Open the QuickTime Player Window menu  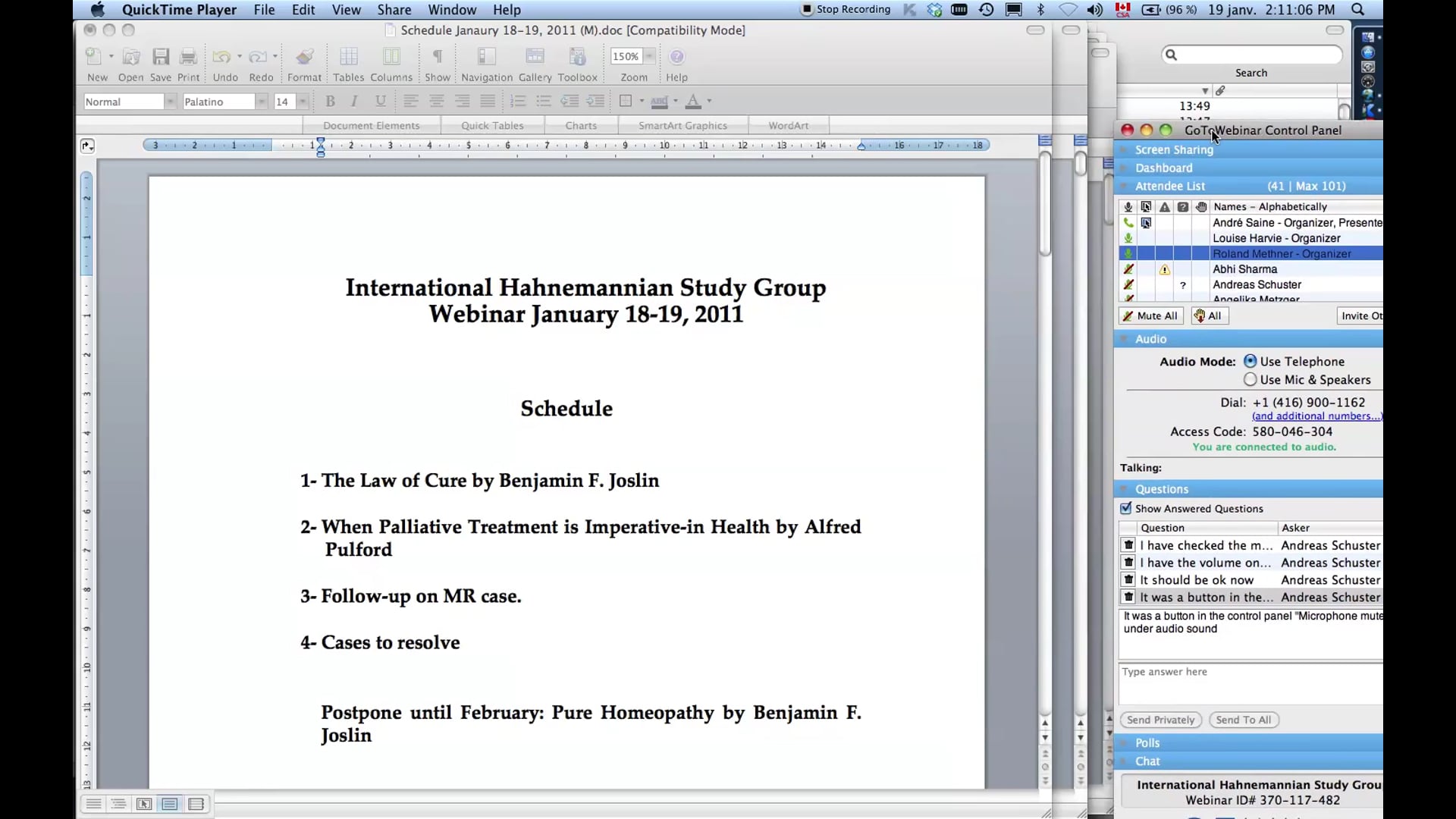click(x=451, y=10)
